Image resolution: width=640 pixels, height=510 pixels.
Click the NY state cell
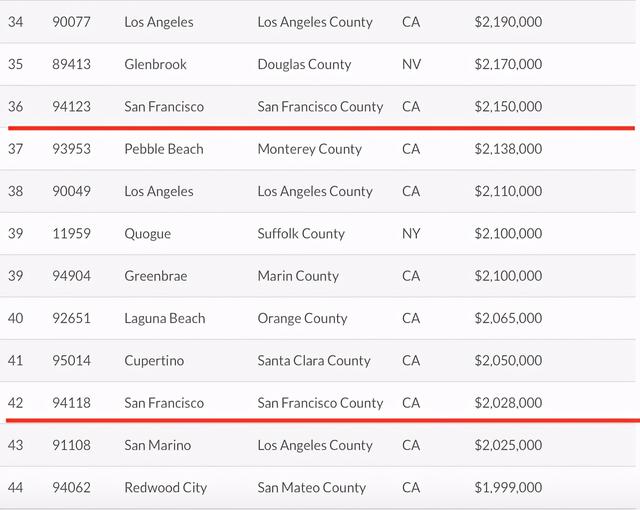(411, 234)
